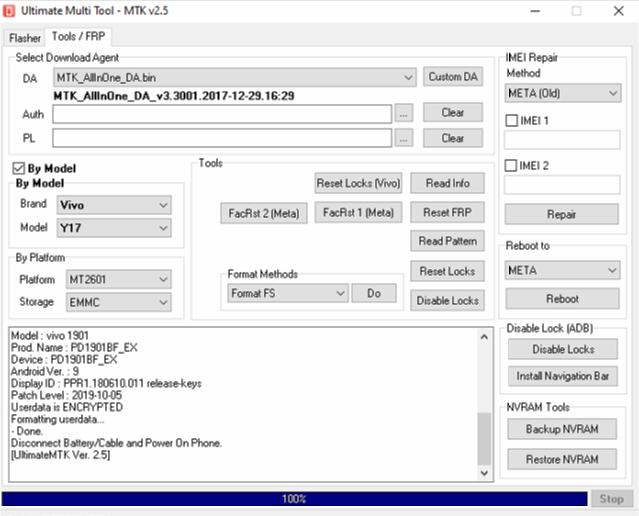Click the IMEI 2 input field

pos(562,185)
